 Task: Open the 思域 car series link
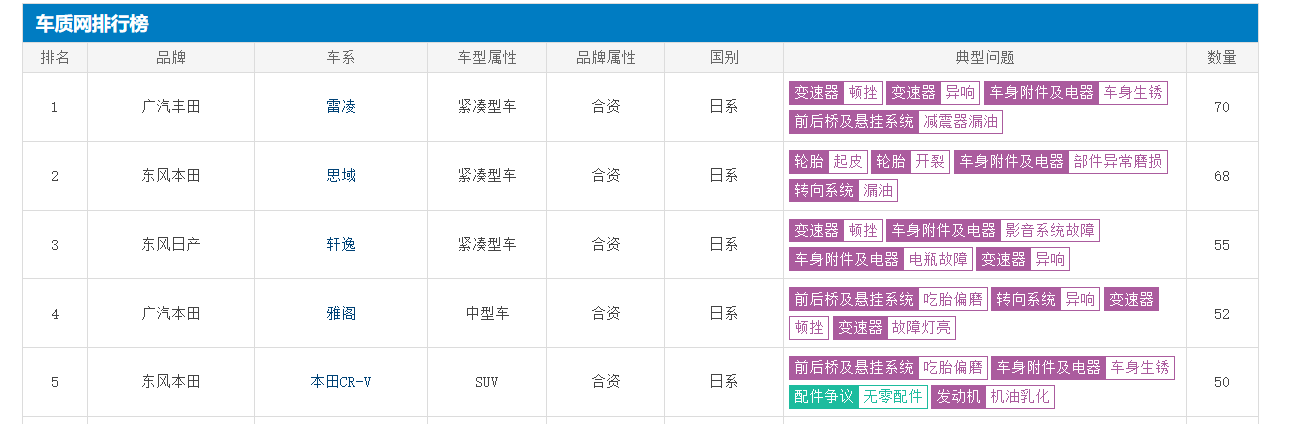point(341,176)
